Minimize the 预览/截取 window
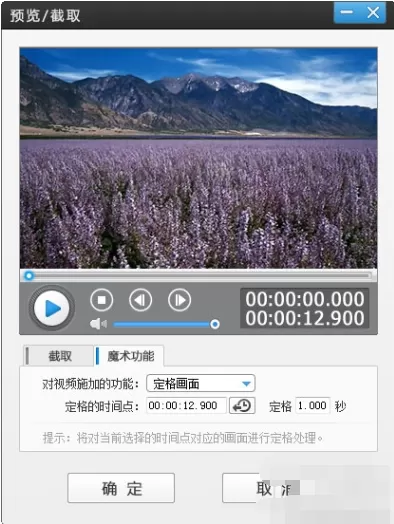Viewport: 394px width, 524px height. pos(347,13)
